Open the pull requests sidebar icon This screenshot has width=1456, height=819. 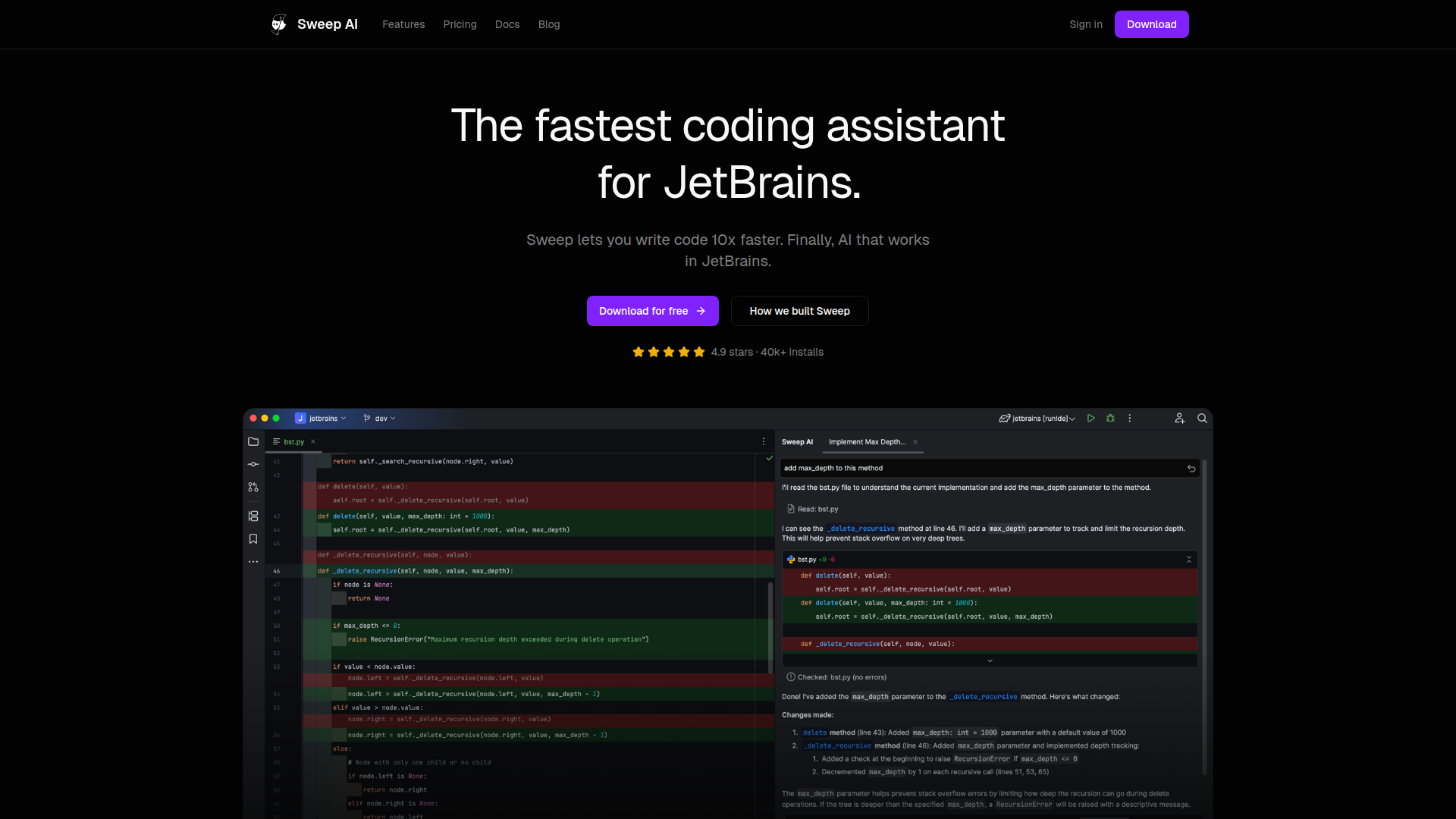[x=253, y=487]
